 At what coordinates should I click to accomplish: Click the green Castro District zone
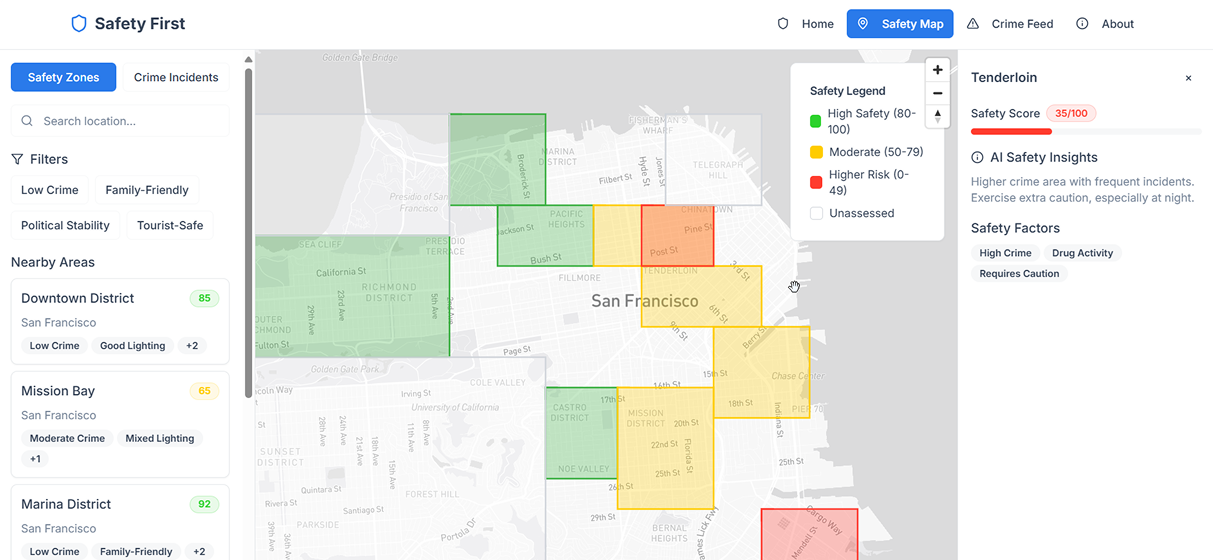tap(581, 433)
